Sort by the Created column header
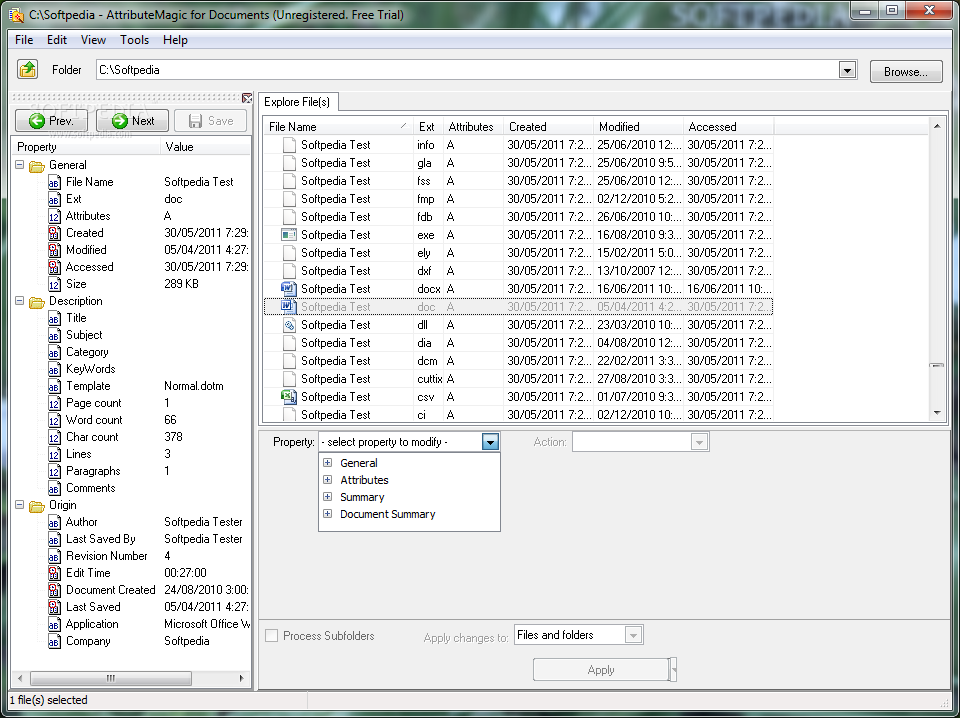 click(x=548, y=127)
